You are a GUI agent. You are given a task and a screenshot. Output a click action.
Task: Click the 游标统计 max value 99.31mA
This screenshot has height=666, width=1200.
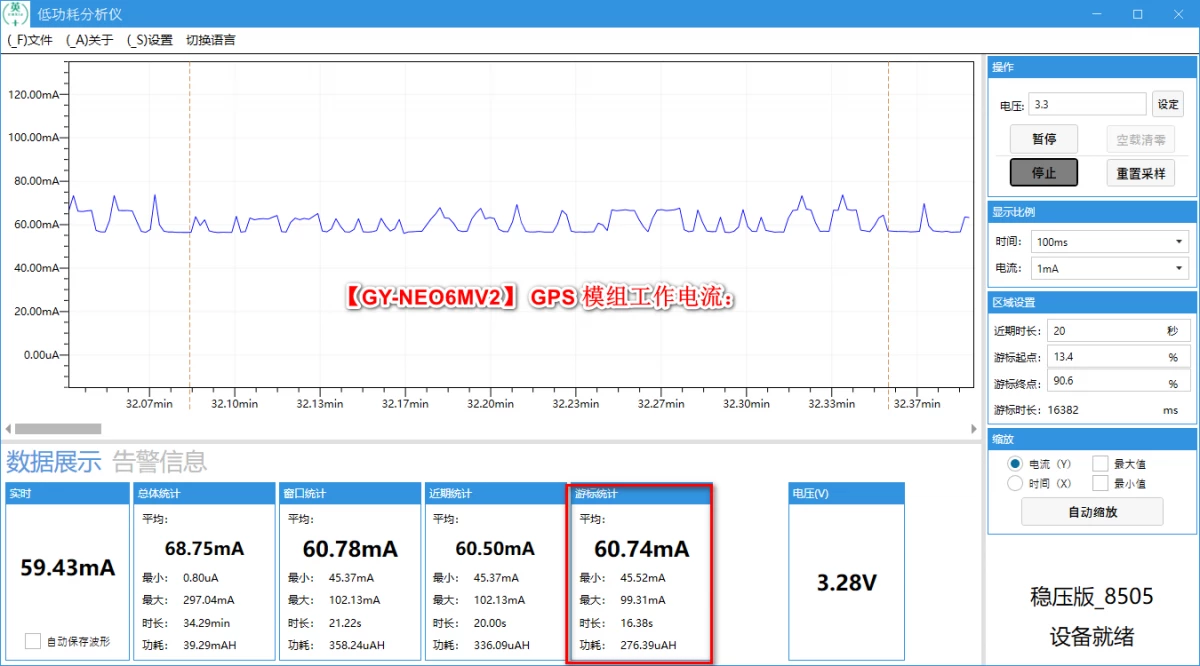(643, 600)
